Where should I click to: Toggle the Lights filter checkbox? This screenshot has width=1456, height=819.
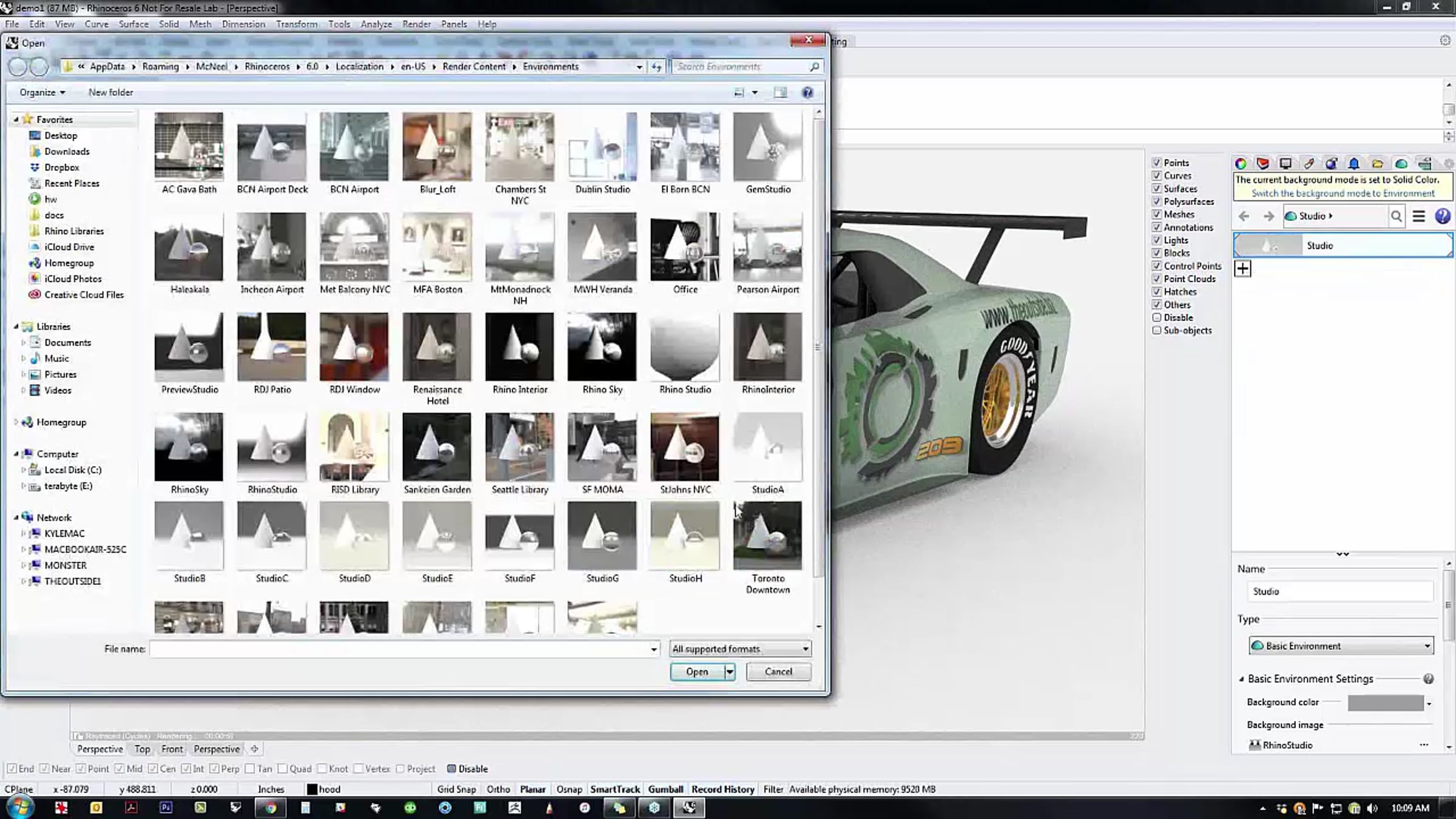[1156, 240]
